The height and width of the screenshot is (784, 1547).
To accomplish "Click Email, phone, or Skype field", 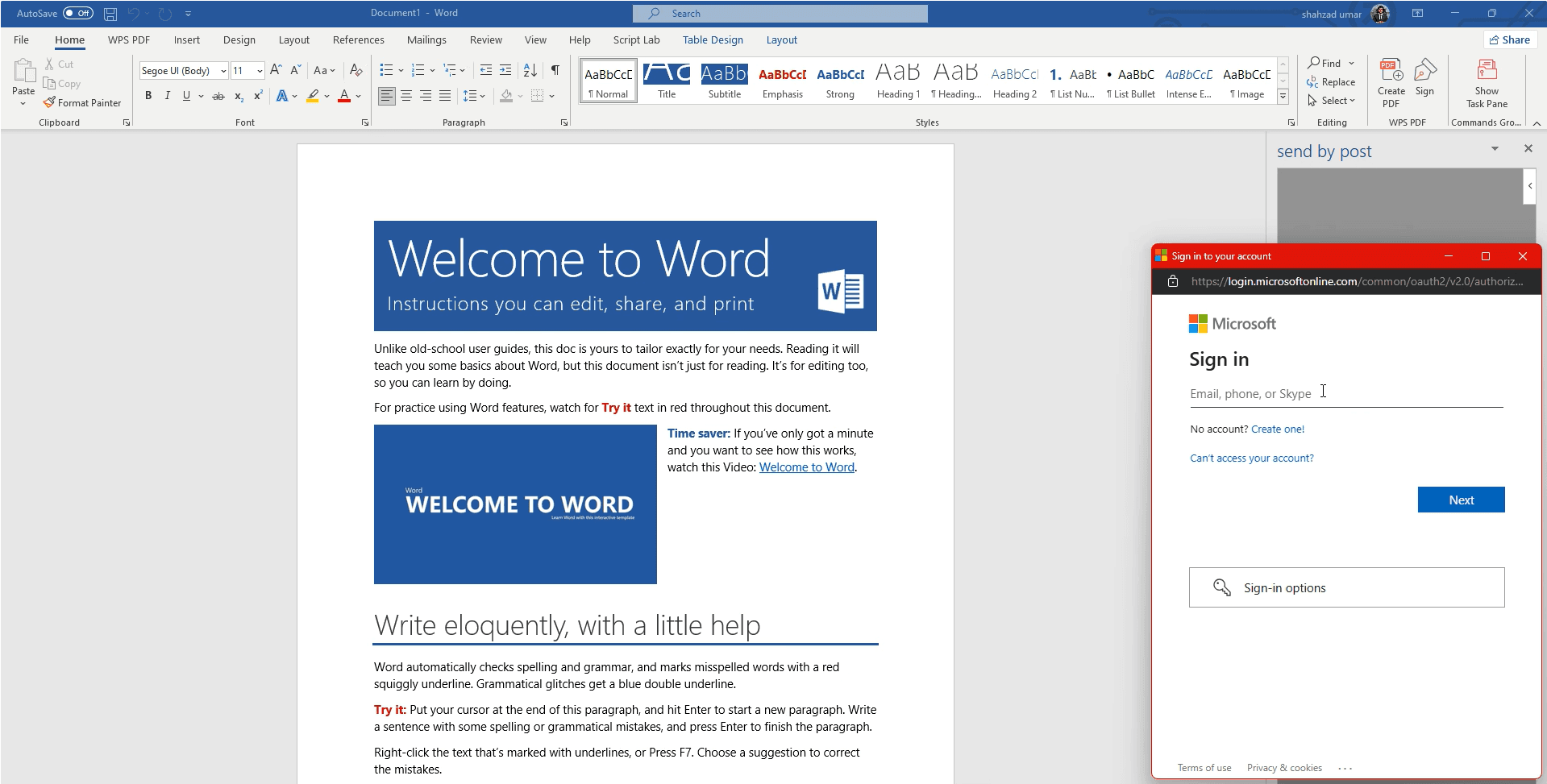I will click(1346, 394).
